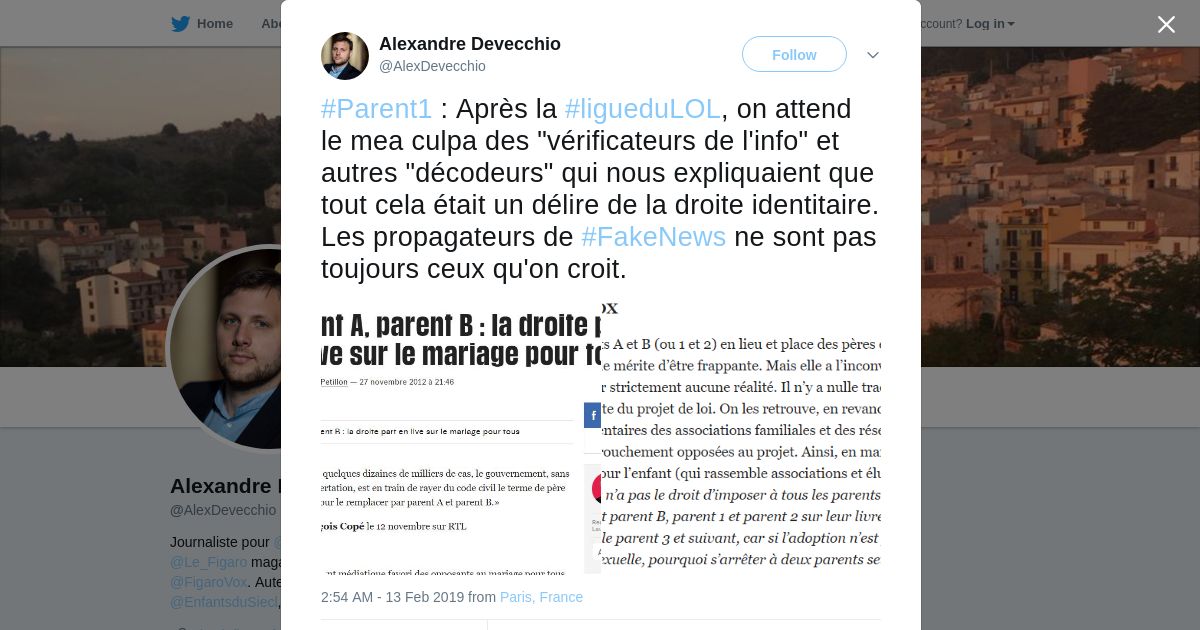View large profile photo on the background page
This screenshot has height=630, width=1200.
[226, 348]
